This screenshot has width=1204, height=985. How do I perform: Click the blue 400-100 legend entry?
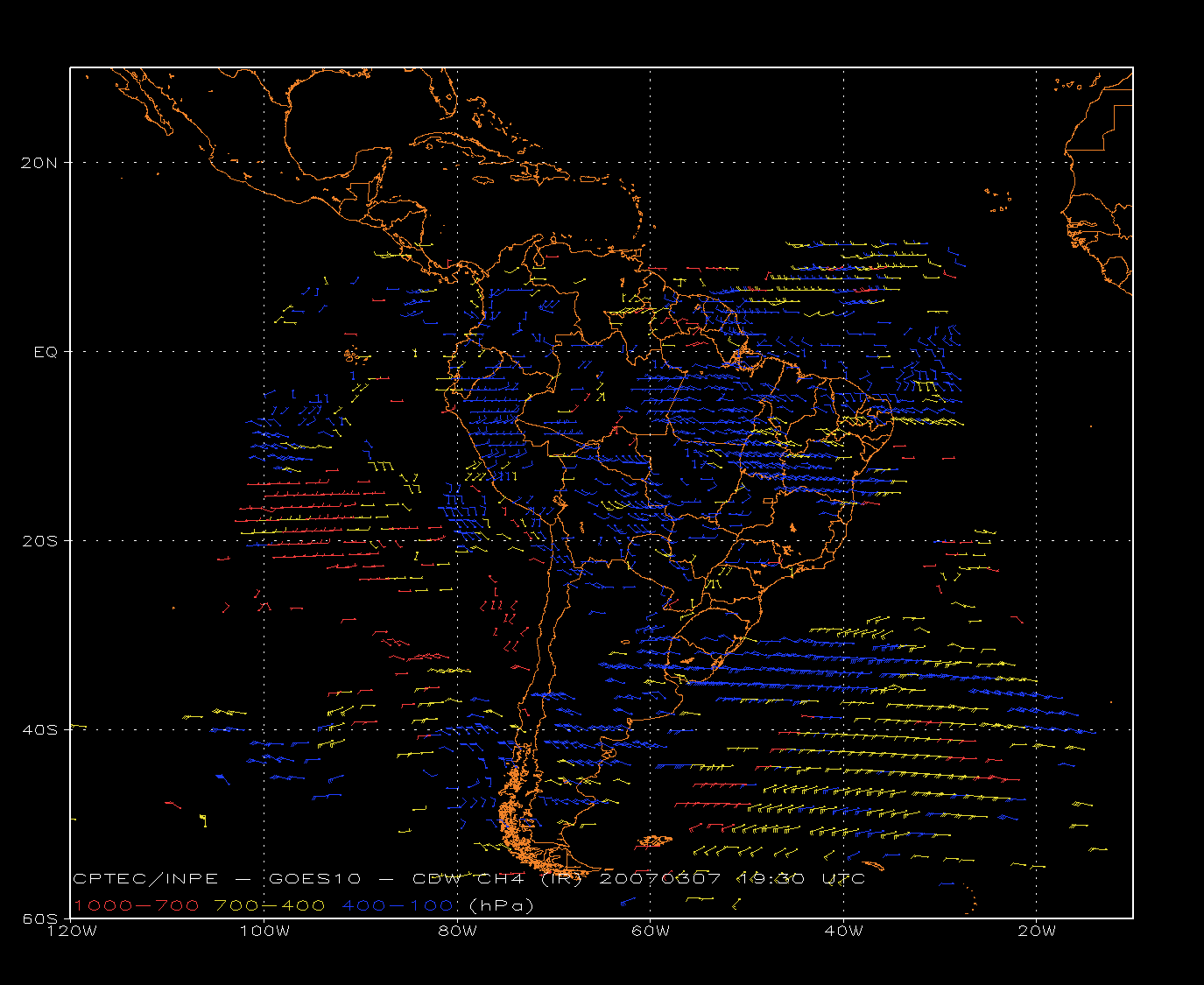[398, 905]
